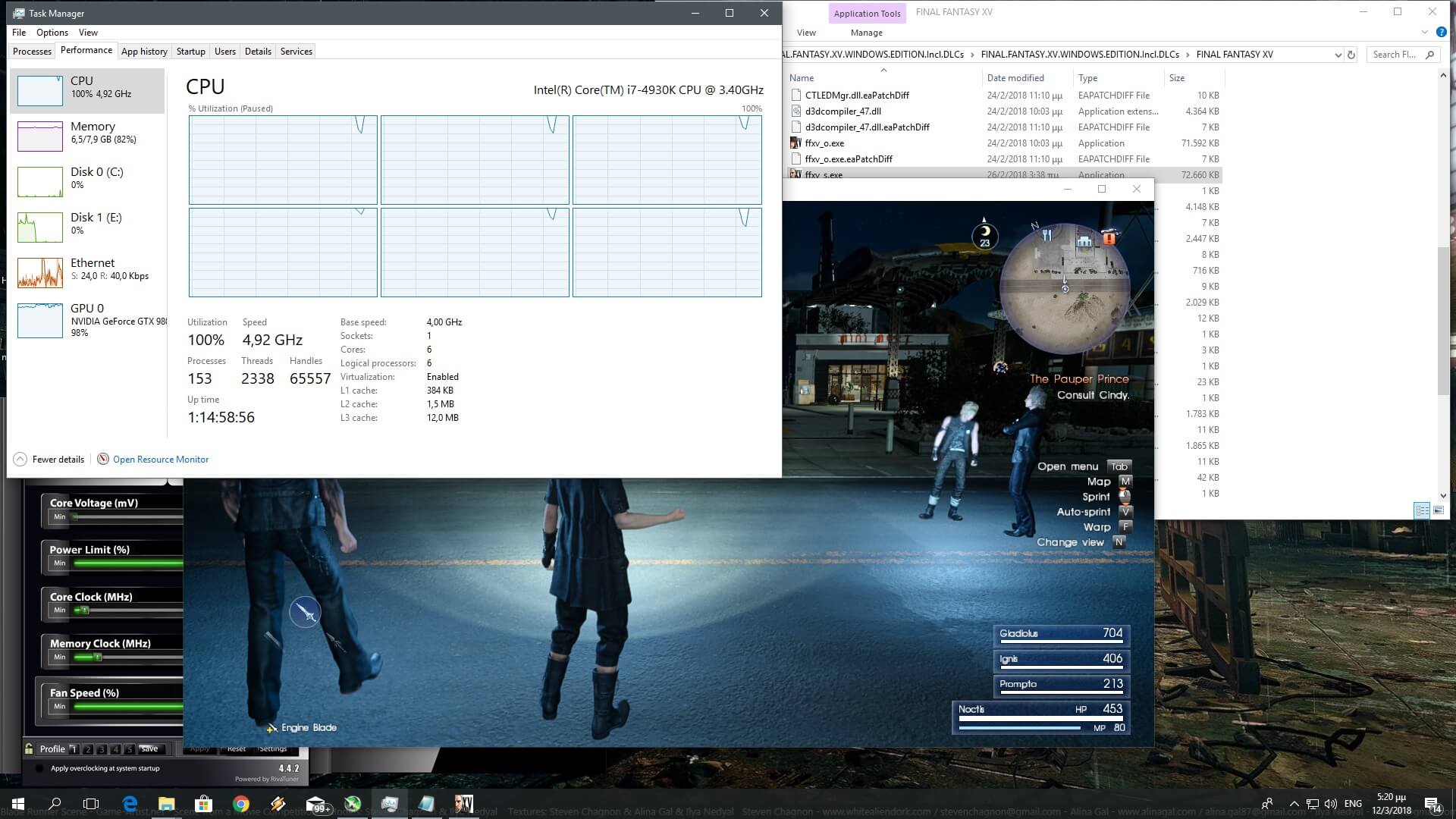Switch Explorer to details view
Screen dimensions: 1456x819
click(x=1422, y=510)
